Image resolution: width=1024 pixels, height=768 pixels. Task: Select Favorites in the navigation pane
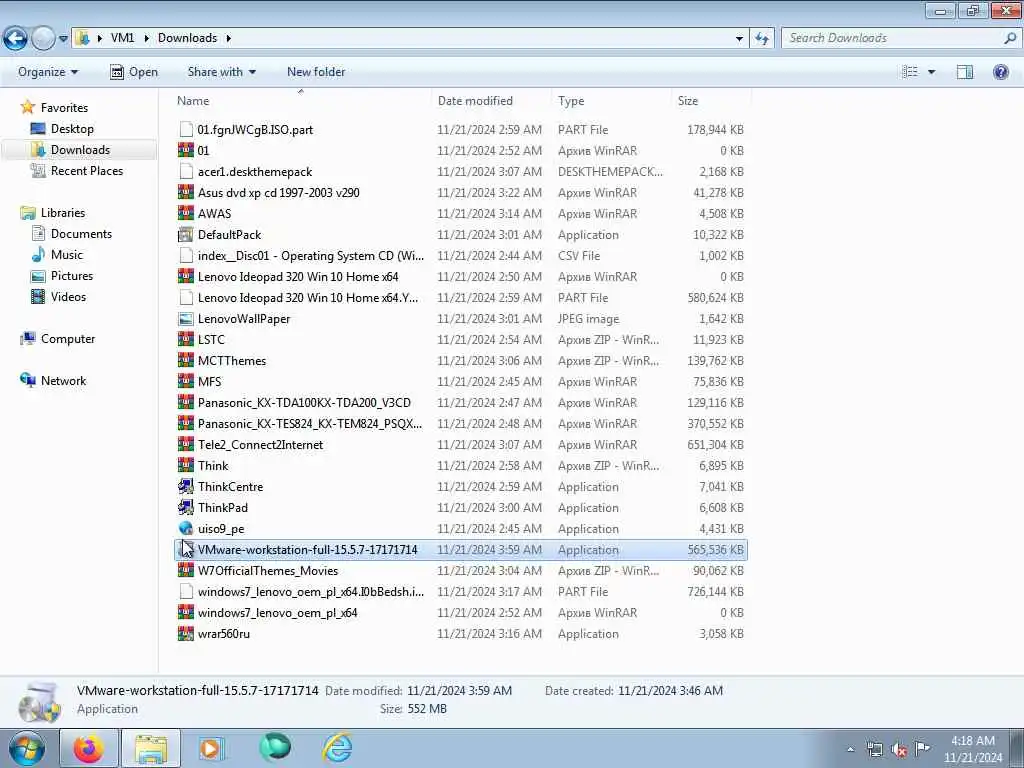click(64, 108)
